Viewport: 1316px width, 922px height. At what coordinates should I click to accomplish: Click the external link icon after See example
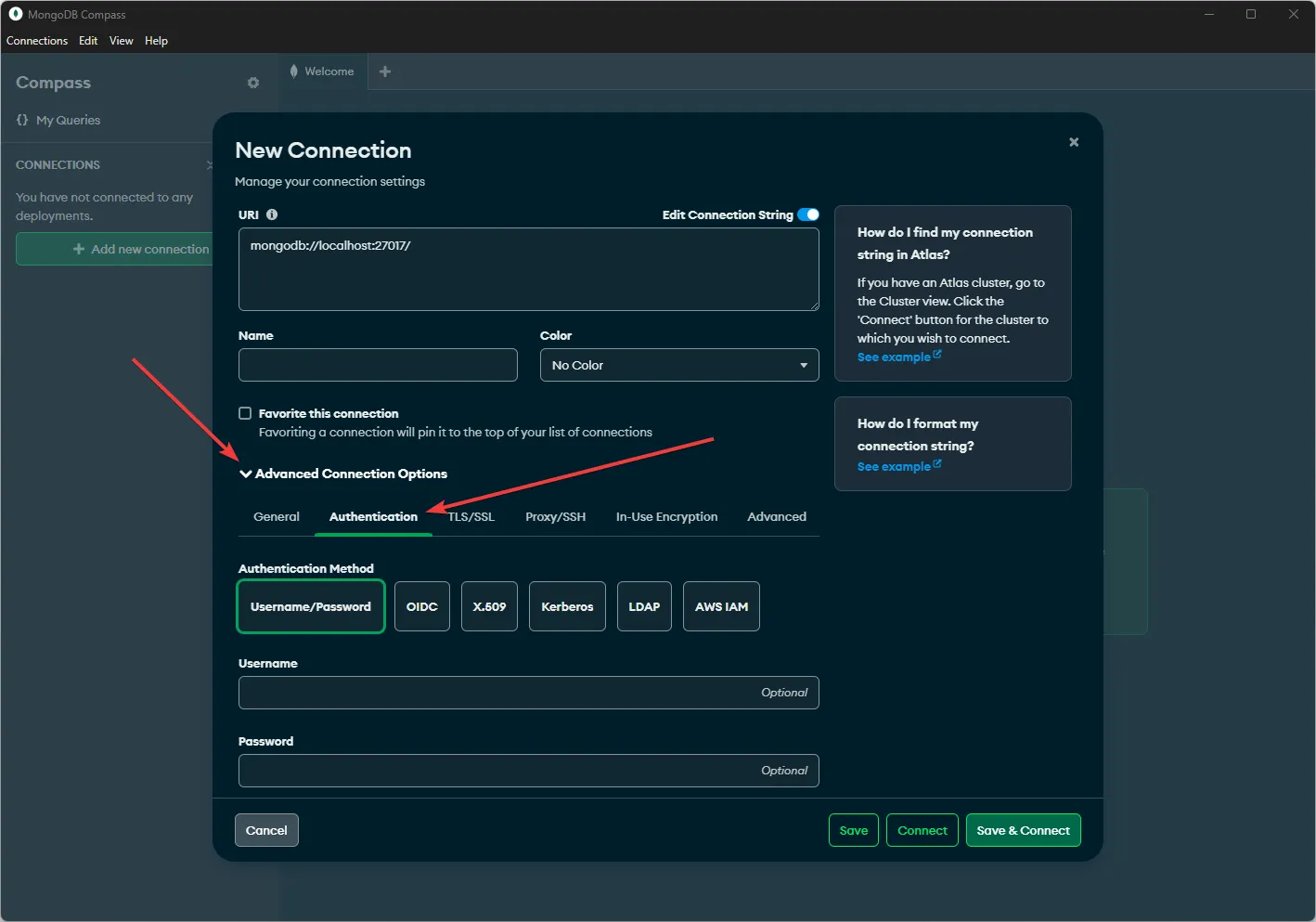[x=935, y=355]
